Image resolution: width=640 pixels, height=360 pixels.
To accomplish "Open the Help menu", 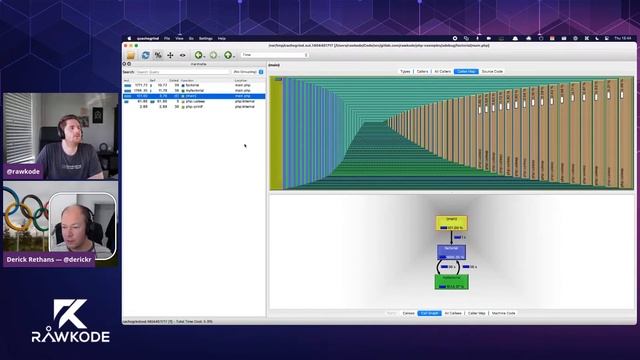I will point(222,38).
